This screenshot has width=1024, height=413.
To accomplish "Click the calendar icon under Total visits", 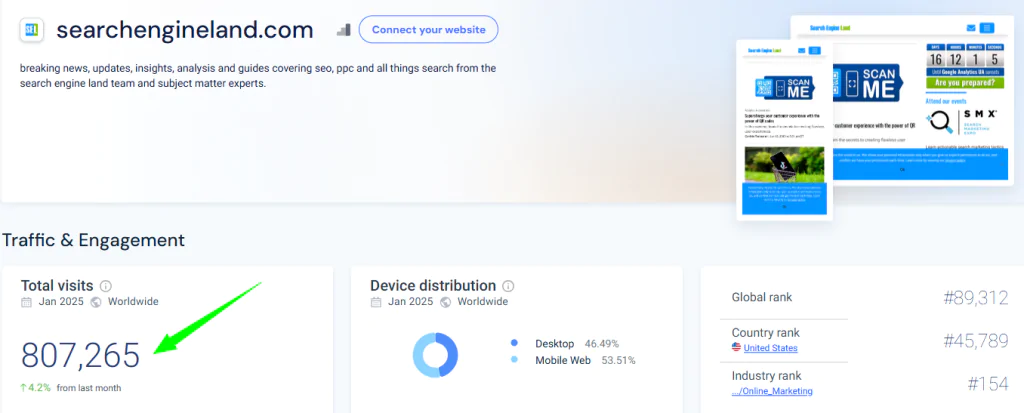I will coord(26,302).
